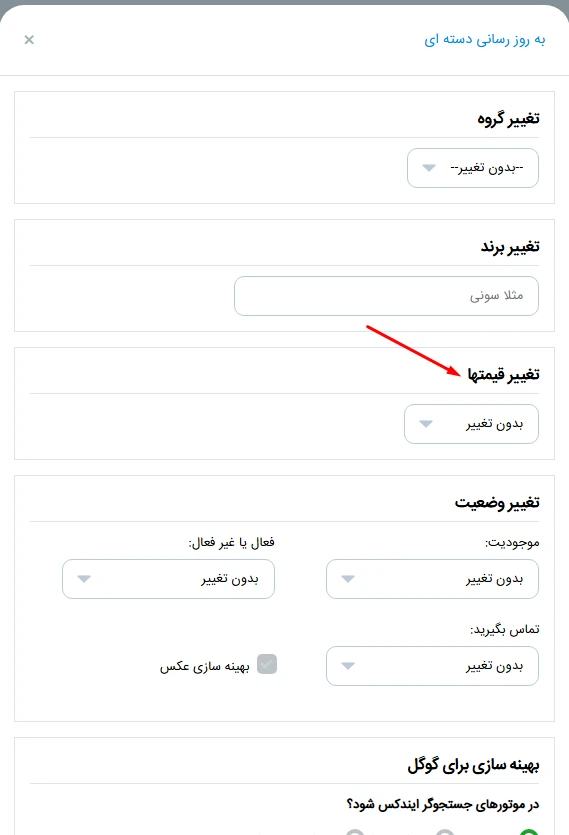Screen dimensions: 569x835
Task: Open the تماس بگیرید dropdown
Action: coord(432,666)
